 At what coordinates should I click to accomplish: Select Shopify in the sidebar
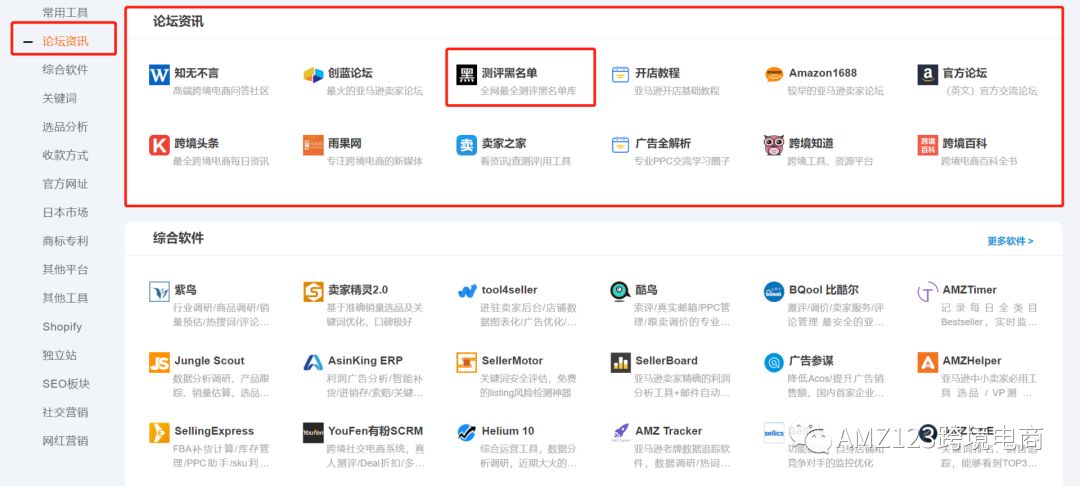click(62, 327)
